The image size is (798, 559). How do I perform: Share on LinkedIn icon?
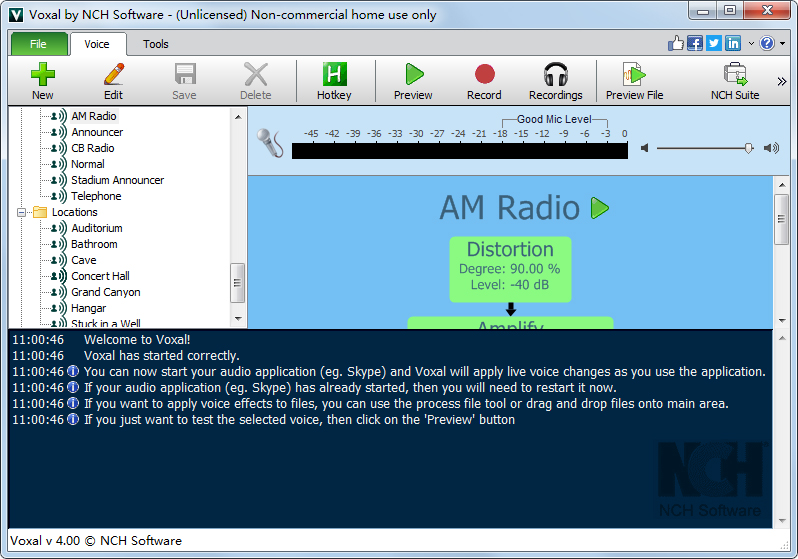click(733, 43)
